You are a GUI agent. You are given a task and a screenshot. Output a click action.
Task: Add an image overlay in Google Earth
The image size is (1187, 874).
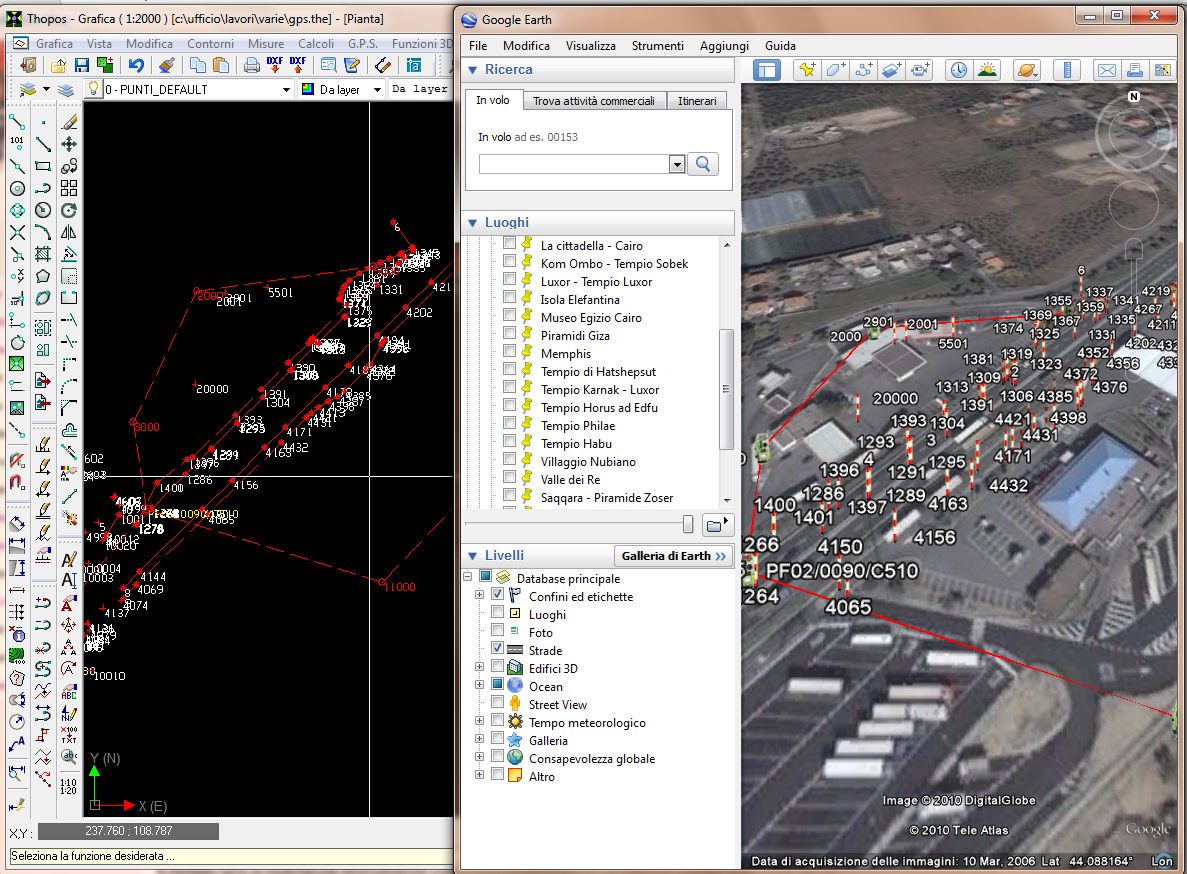click(891, 70)
